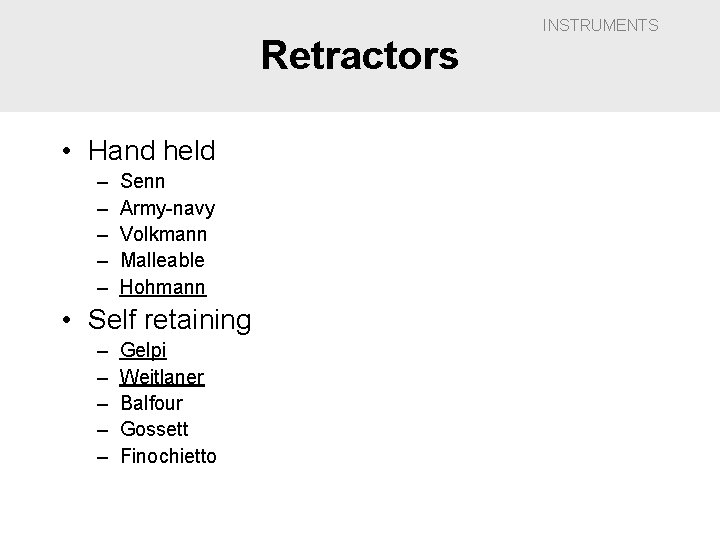Click the dash before Finochietto
Image resolution: width=720 pixels, height=540 pixels.
[103, 456]
